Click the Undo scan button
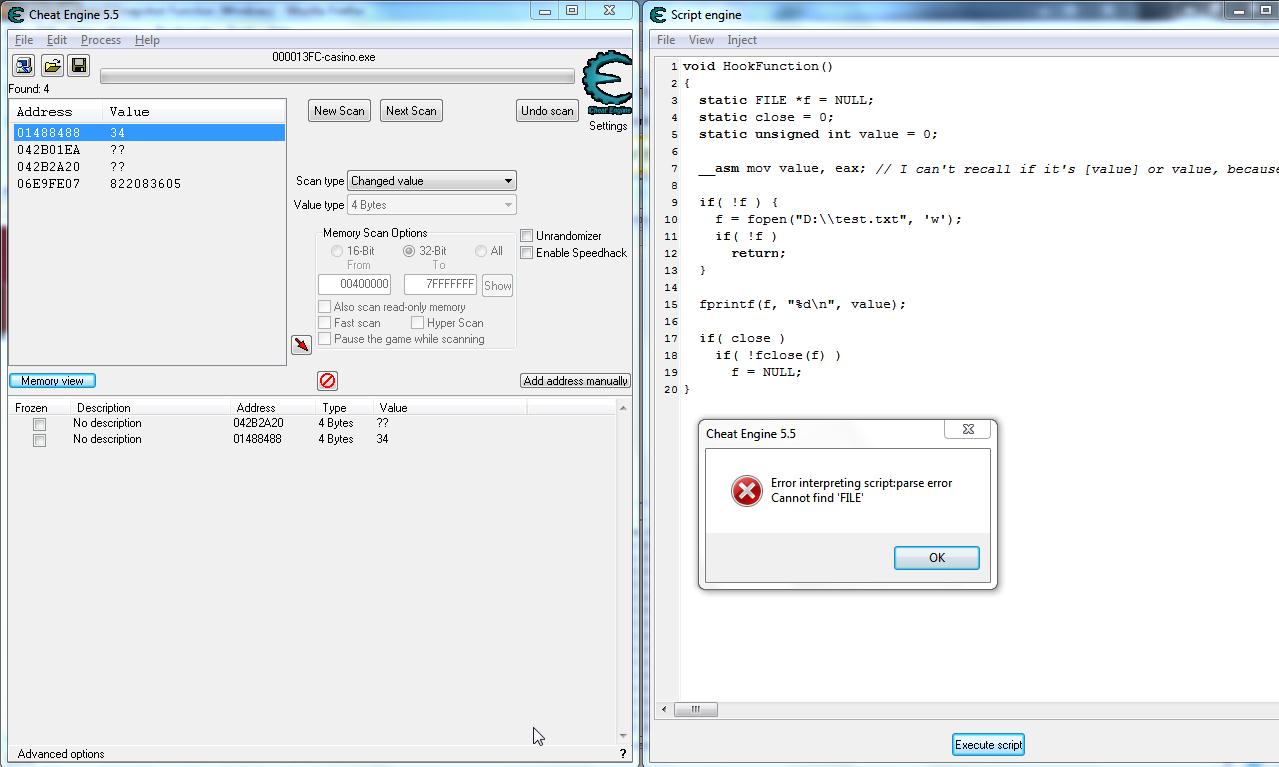Screen dimensions: 1279x767 point(546,110)
